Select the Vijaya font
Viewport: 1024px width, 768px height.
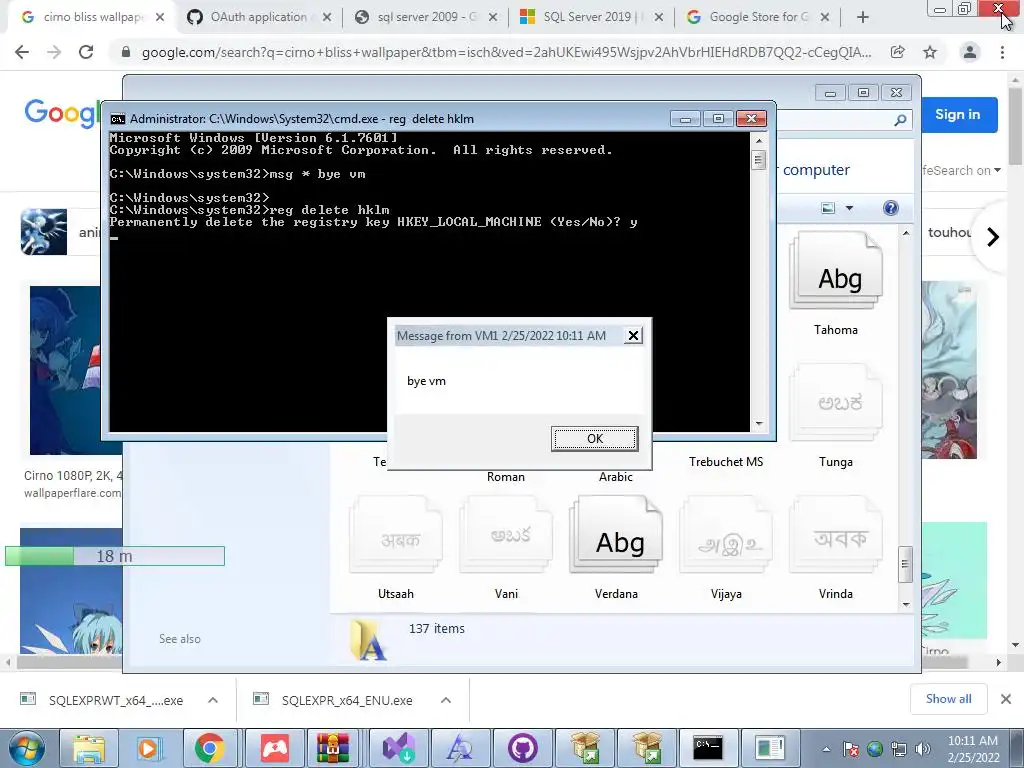click(726, 549)
